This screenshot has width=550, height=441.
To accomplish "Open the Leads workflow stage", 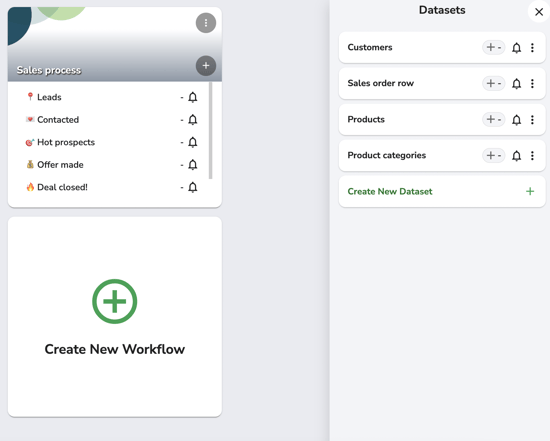I will [49, 97].
